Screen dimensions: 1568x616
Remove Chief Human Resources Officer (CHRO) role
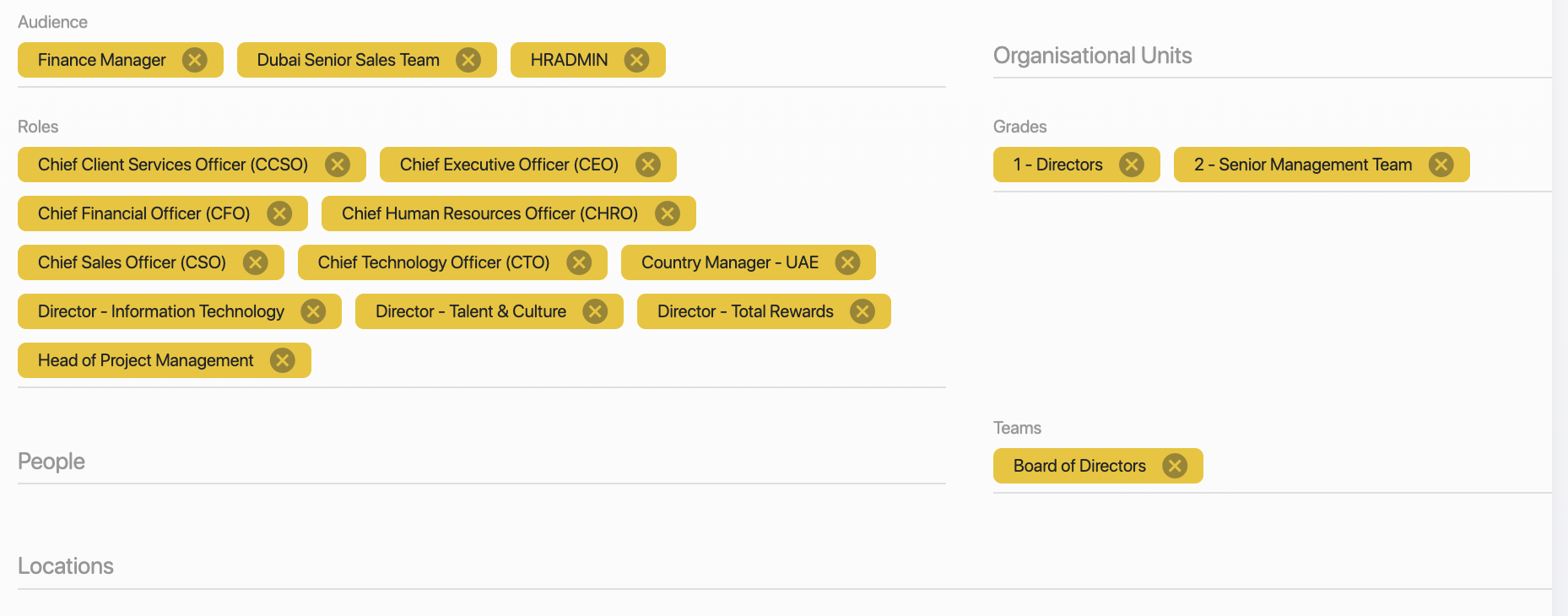(x=668, y=213)
